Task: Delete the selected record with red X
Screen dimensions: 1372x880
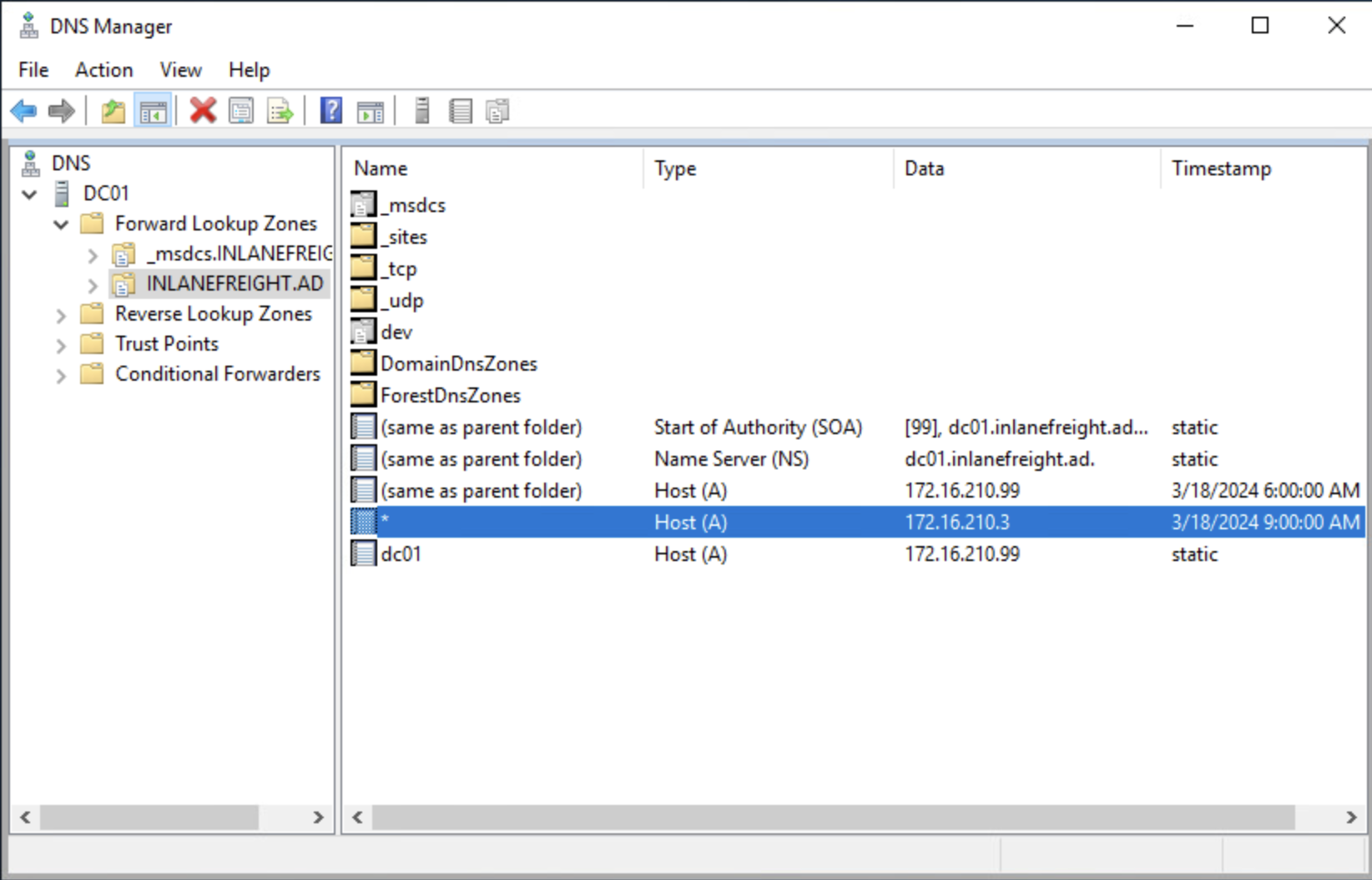Action: pyautogui.click(x=202, y=110)
